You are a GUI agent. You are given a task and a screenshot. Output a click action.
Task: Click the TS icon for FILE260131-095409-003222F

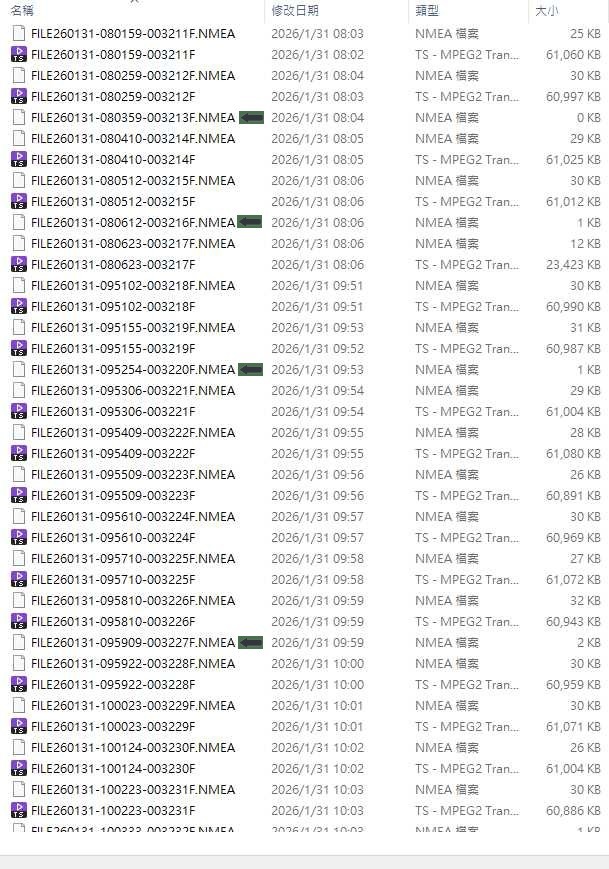[x=19, y=453]
